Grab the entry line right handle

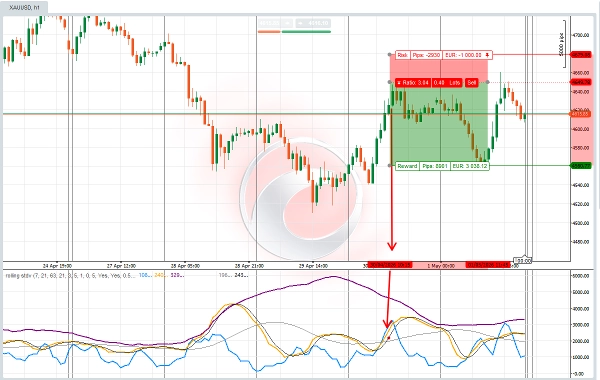[x=488, y=82]
